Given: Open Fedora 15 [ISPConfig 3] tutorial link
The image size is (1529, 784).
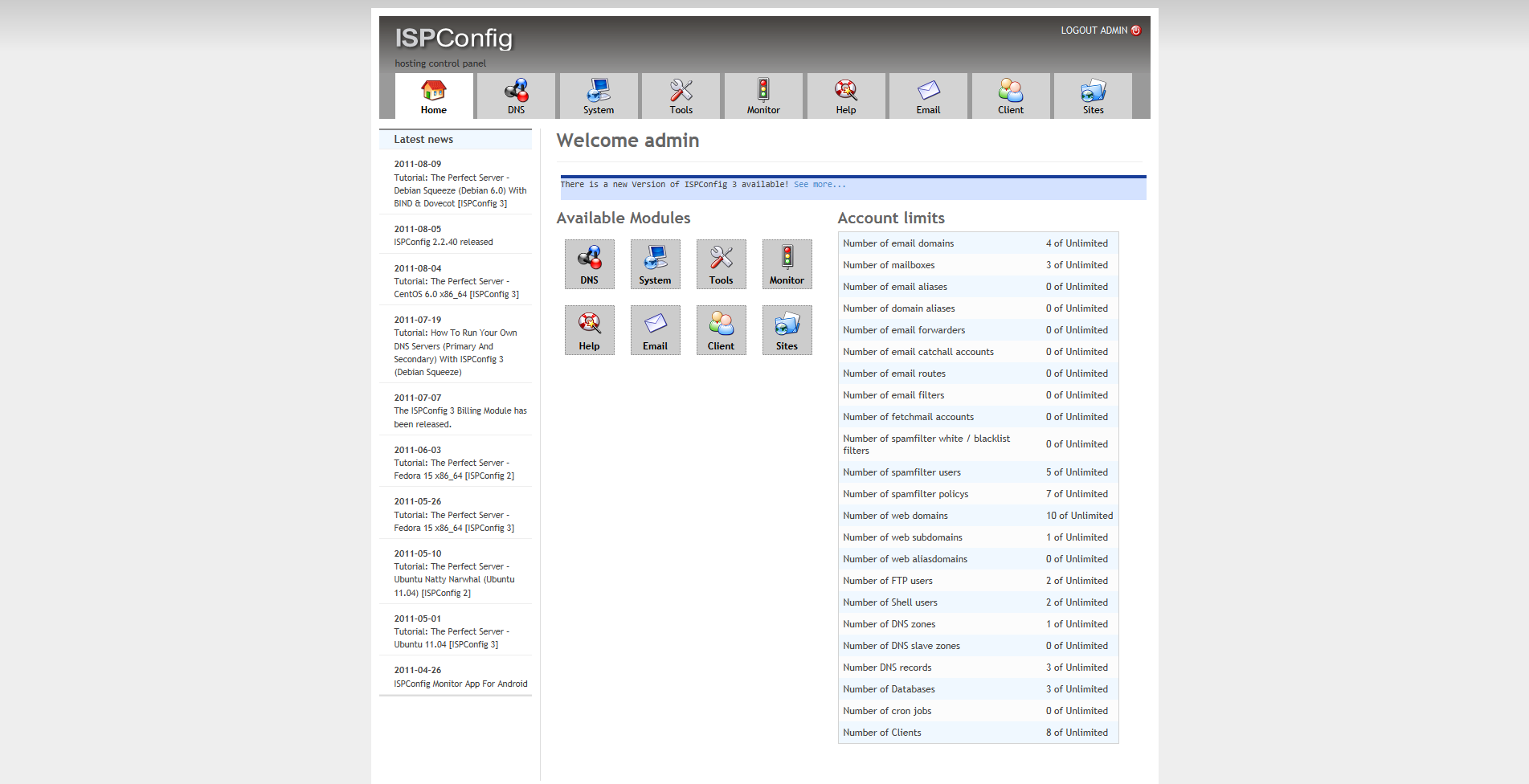Looking at the screenshot, I should [x=454, y=521].
